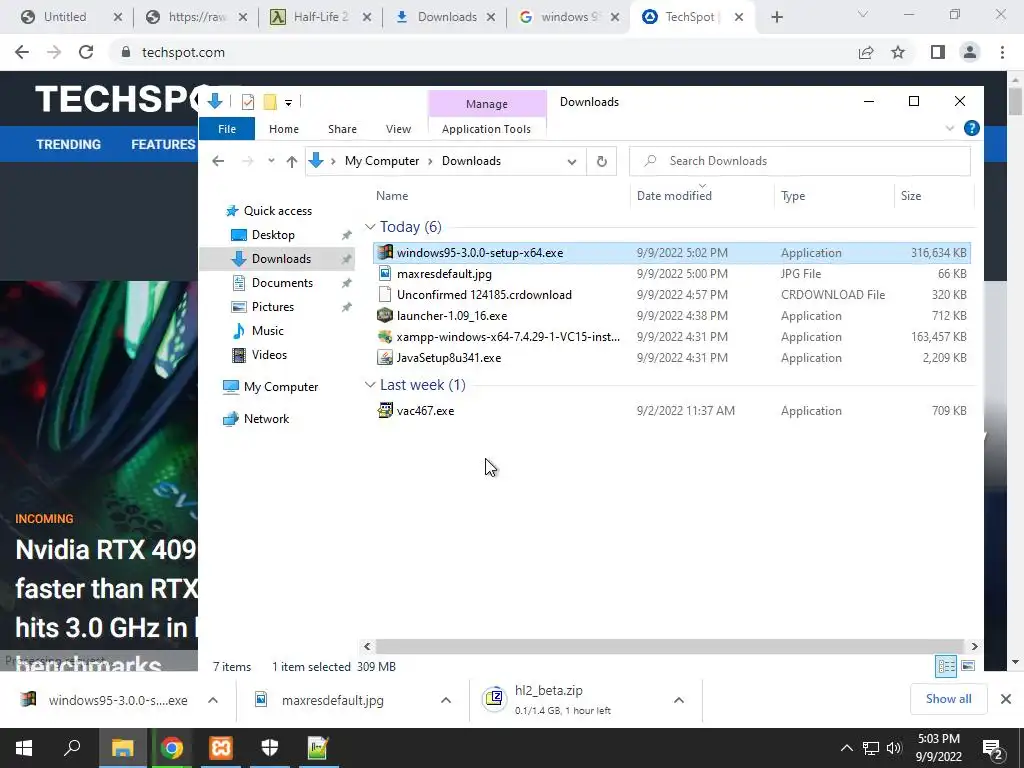The width and height of the screenshot is (1024, 768).
Task: Select maxresdefault.jpg in file list
Action: (444, 274)
